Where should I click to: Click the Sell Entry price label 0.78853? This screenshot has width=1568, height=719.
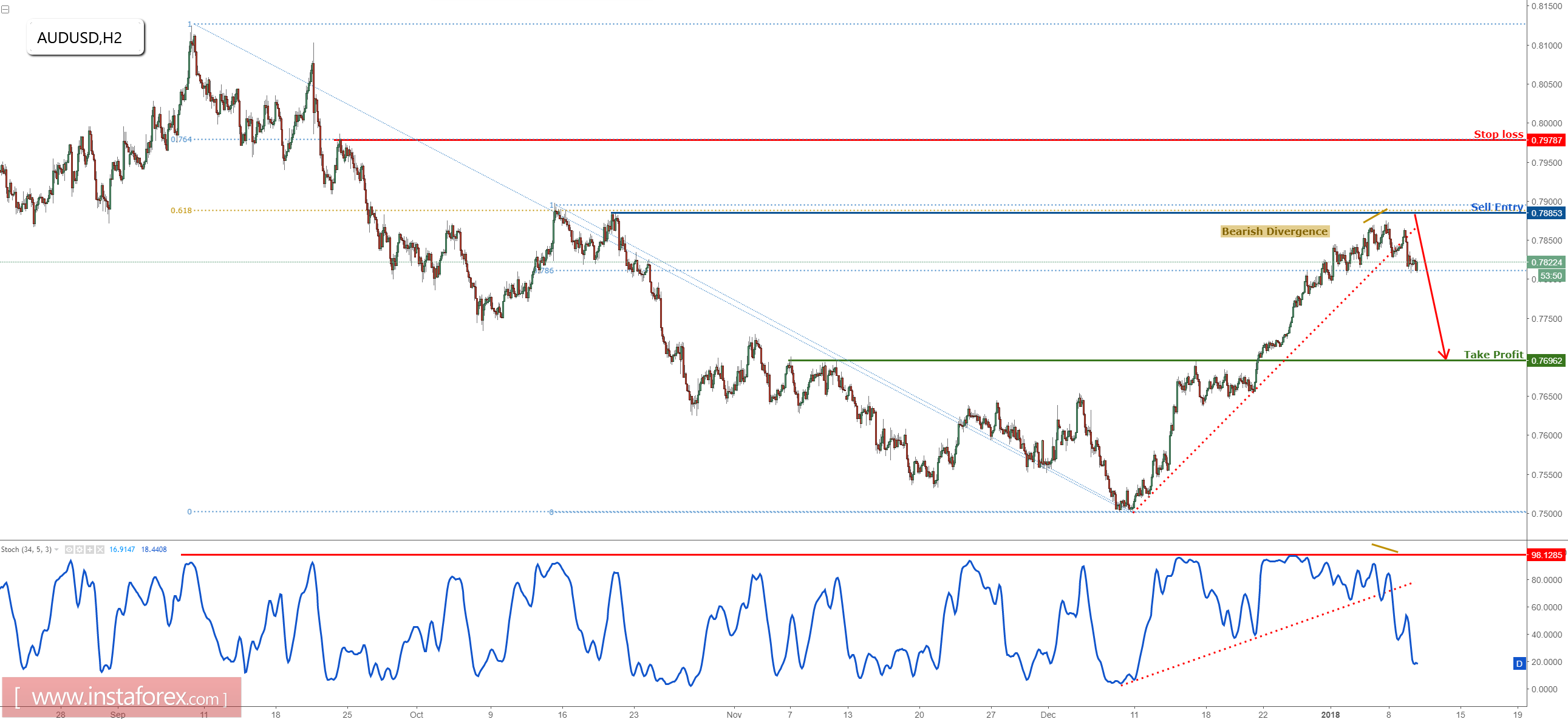[x=1545, y=213]
